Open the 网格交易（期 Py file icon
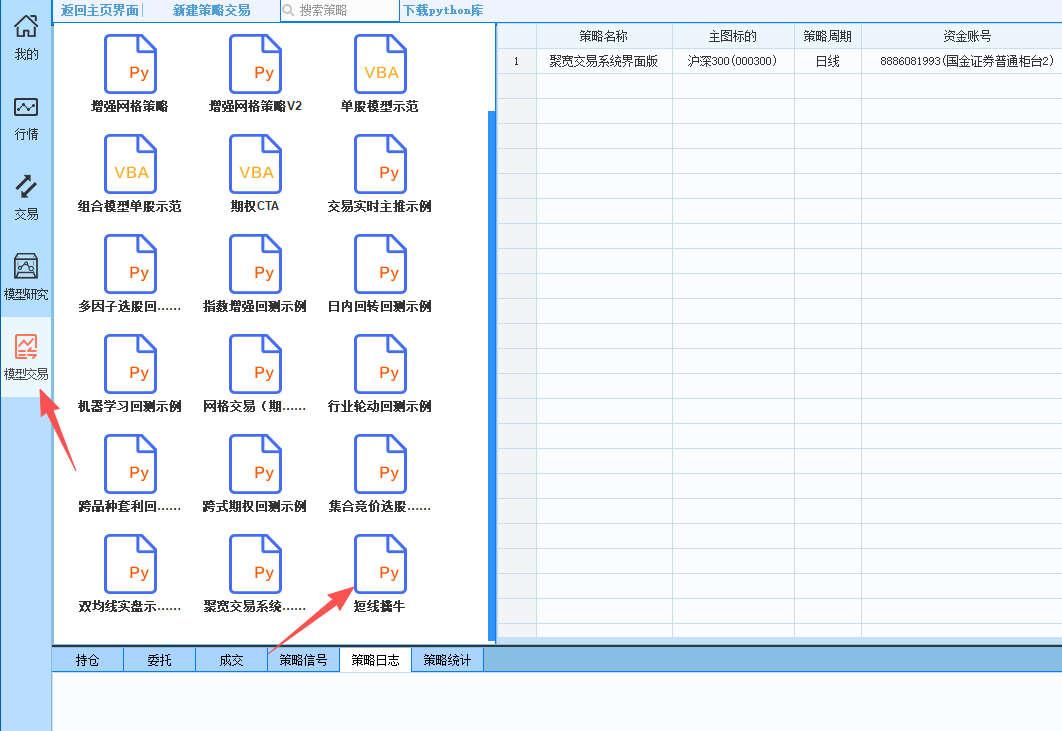This screenshot has height=731, width=1062. click(255, 364)
